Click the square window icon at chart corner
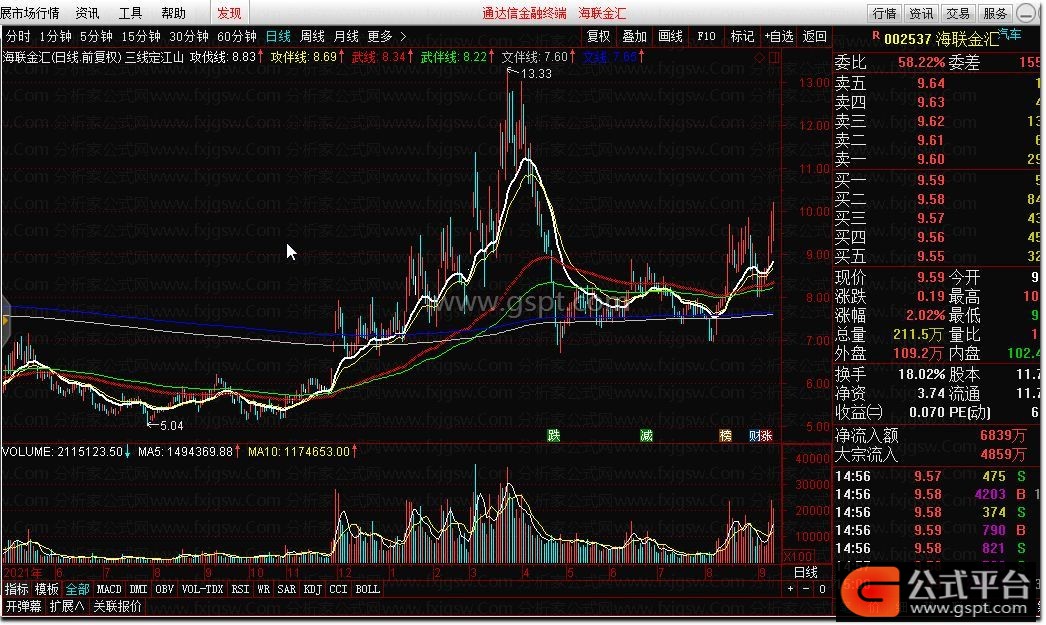 point(773,58)
